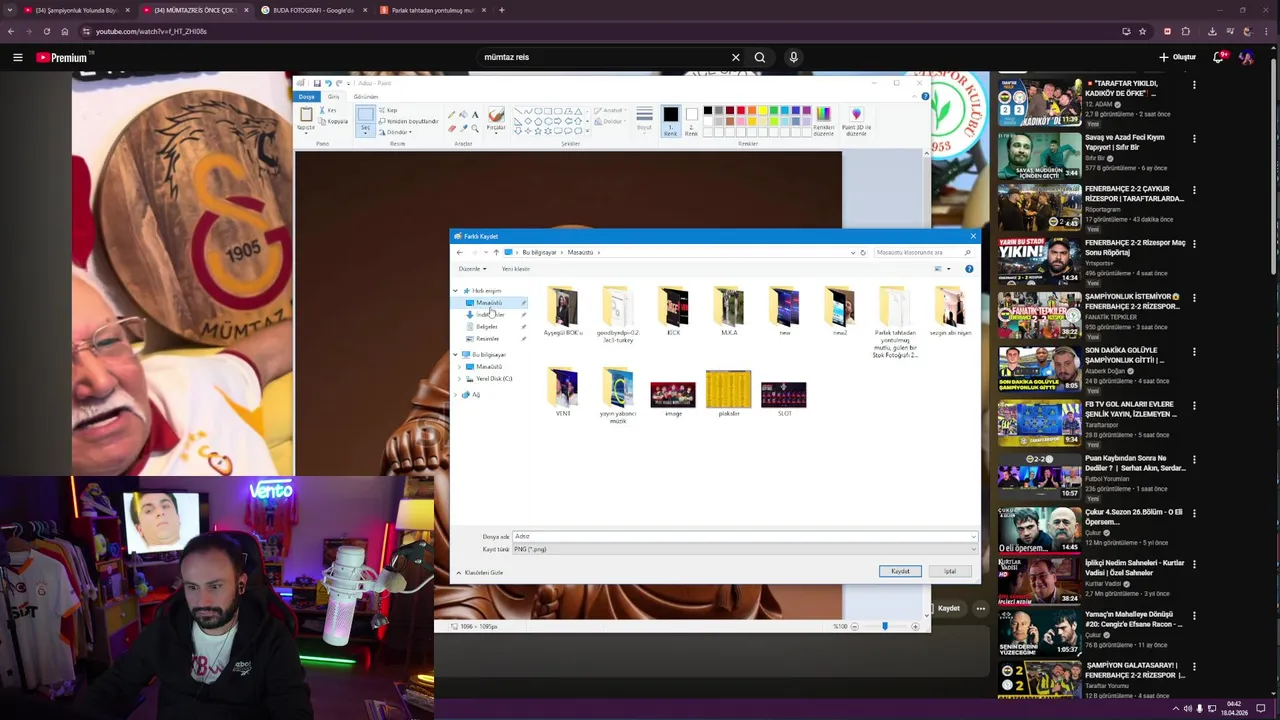Viewport: 1280px width, 720px height.
Task: Collapse folders with Klasörleri Gizle
Action: point(480,572)
